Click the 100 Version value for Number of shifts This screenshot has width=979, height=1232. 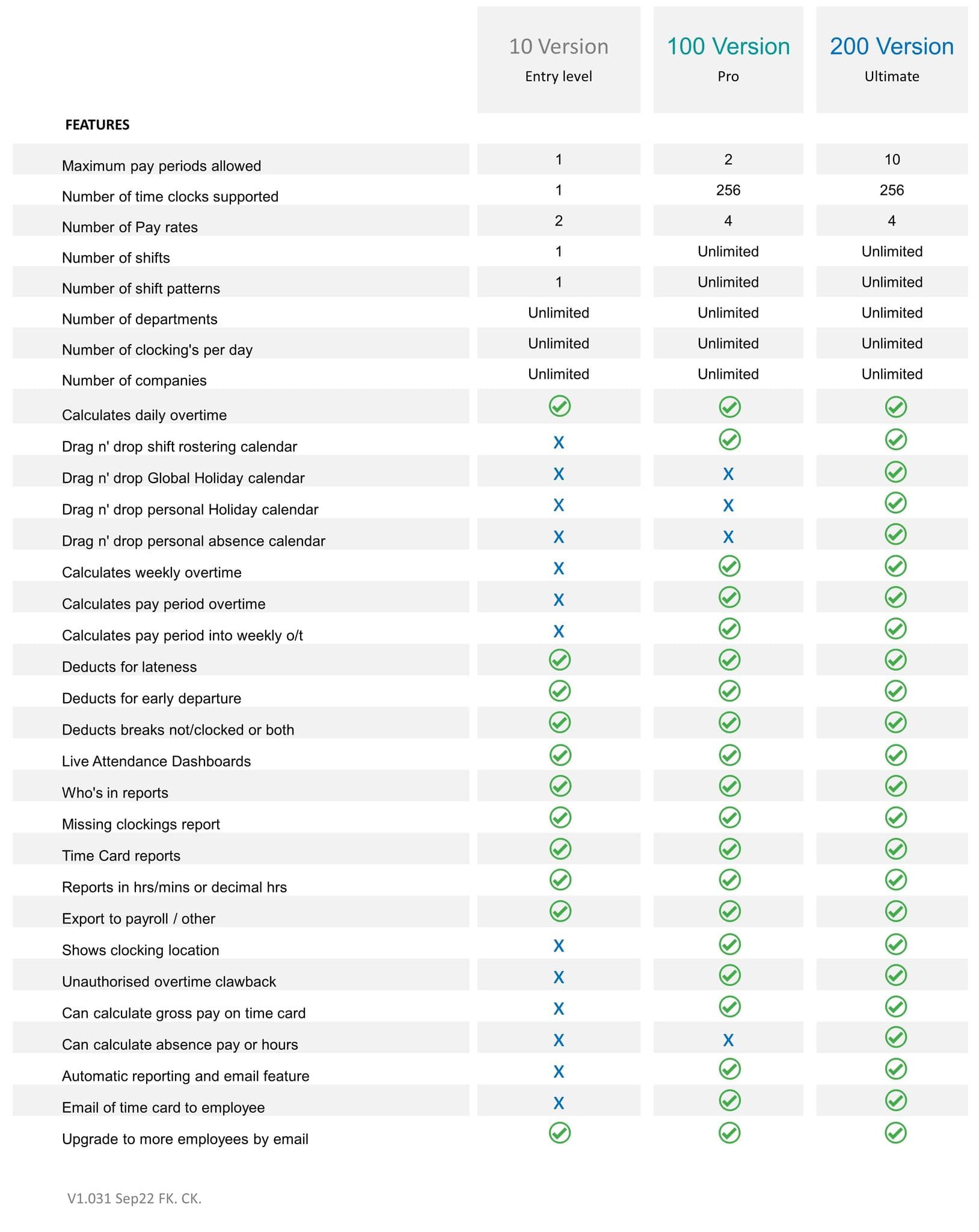tap(728, 251)
